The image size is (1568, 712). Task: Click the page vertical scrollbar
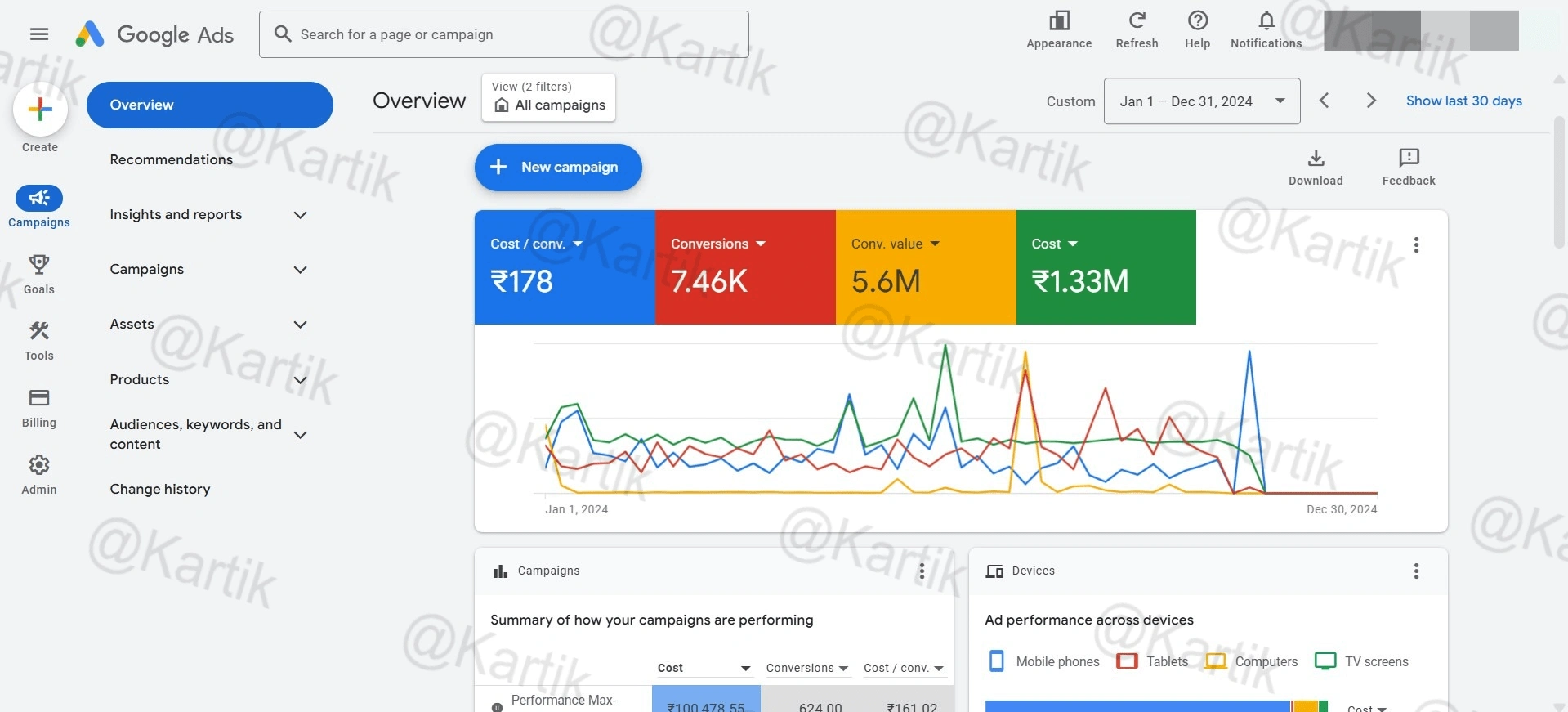[x=1559, y=181]
